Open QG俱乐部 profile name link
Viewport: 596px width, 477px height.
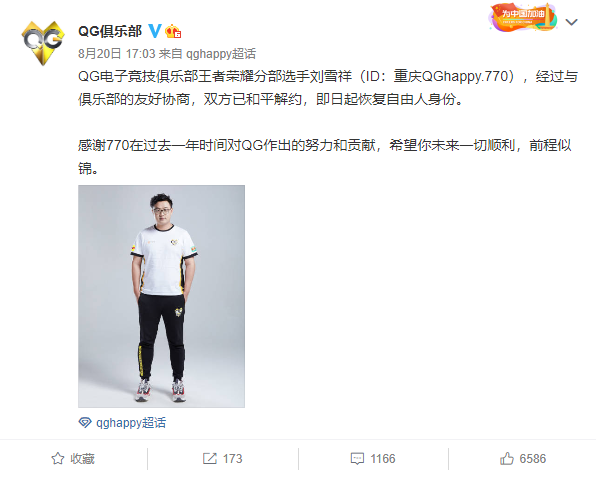[x=110, y=31]
